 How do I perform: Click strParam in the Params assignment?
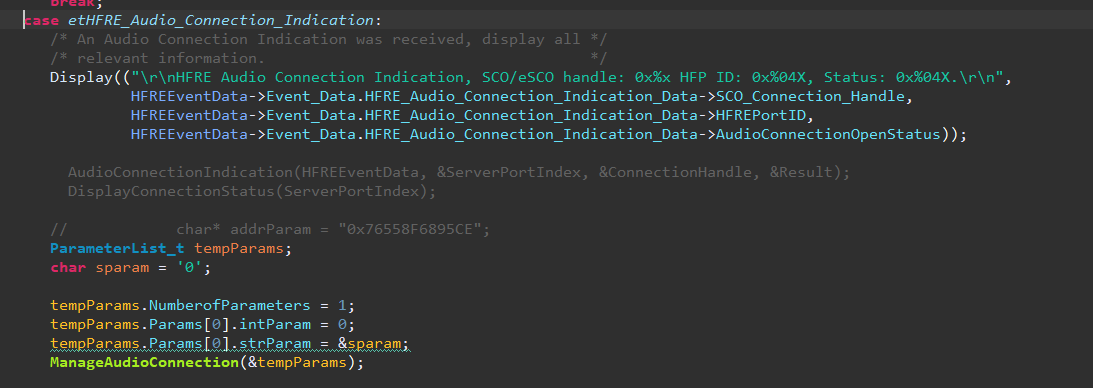[x=275, y=343]
